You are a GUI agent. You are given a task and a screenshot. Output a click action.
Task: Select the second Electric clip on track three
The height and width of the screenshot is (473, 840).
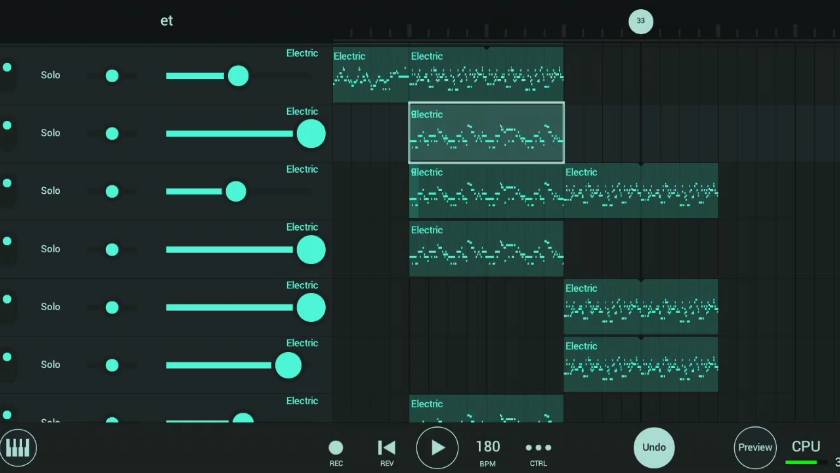(641, 191)
